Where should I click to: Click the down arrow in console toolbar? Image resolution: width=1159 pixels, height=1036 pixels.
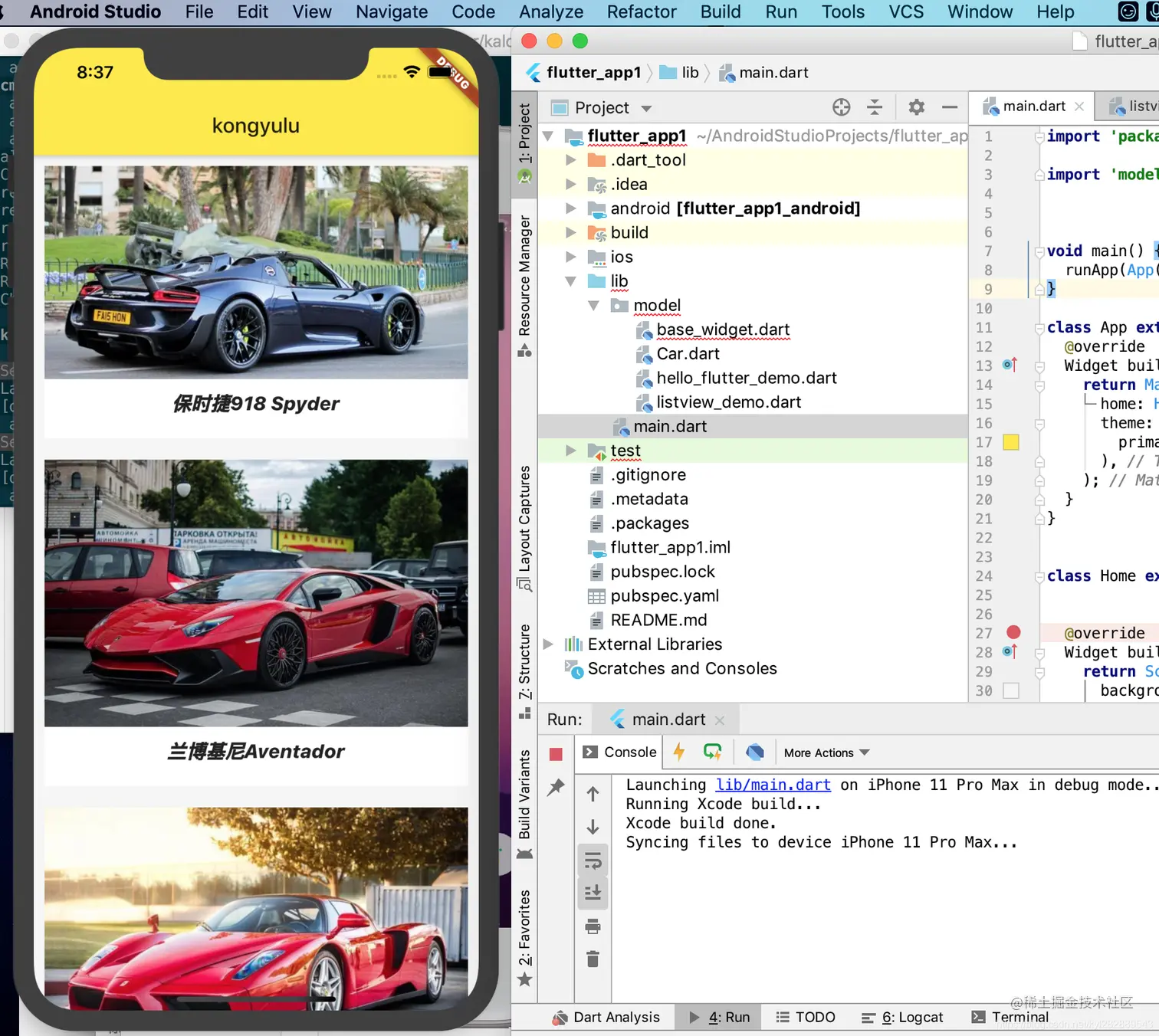coord(593,827)
